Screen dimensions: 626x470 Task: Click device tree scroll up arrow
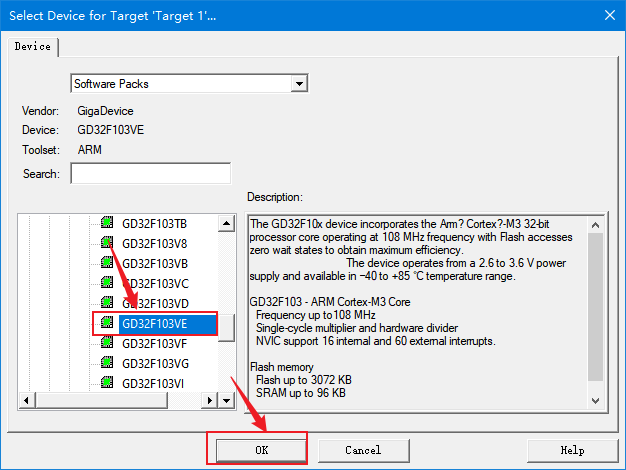point(226,223)
